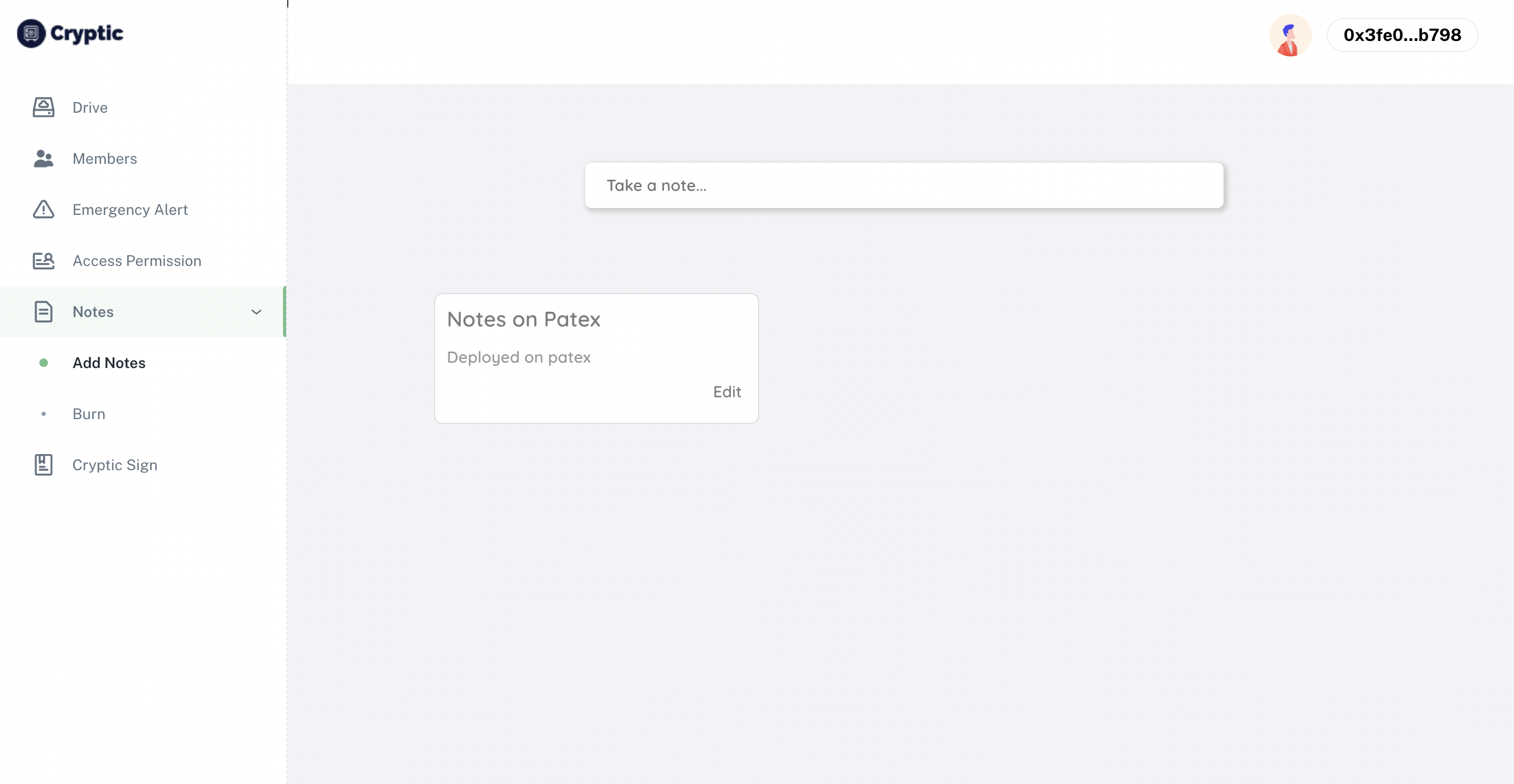Open the Drive icon in sidebar
Image resolution: width=1514 pixels, height=784 pixels.
tap(44, 107)
